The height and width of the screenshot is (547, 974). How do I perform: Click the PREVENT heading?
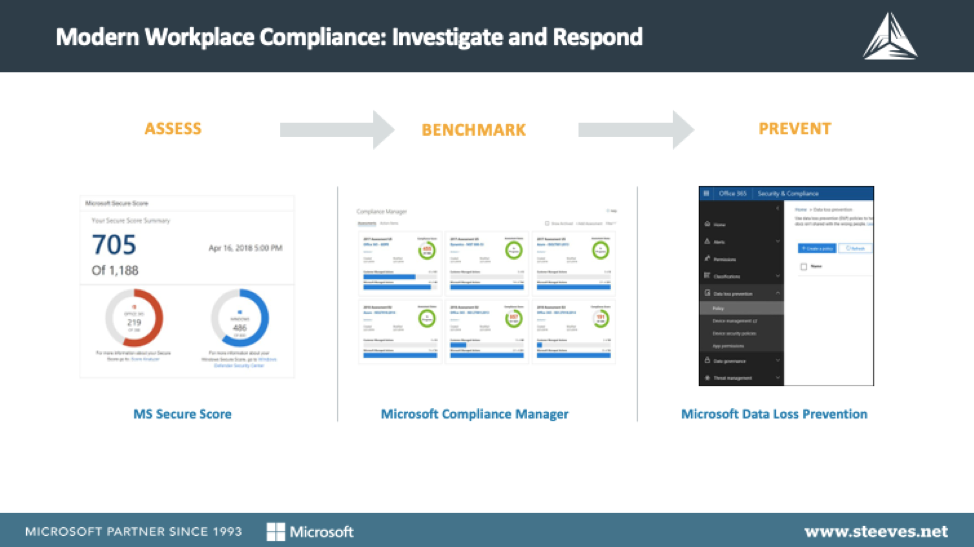tap(794, 129)
